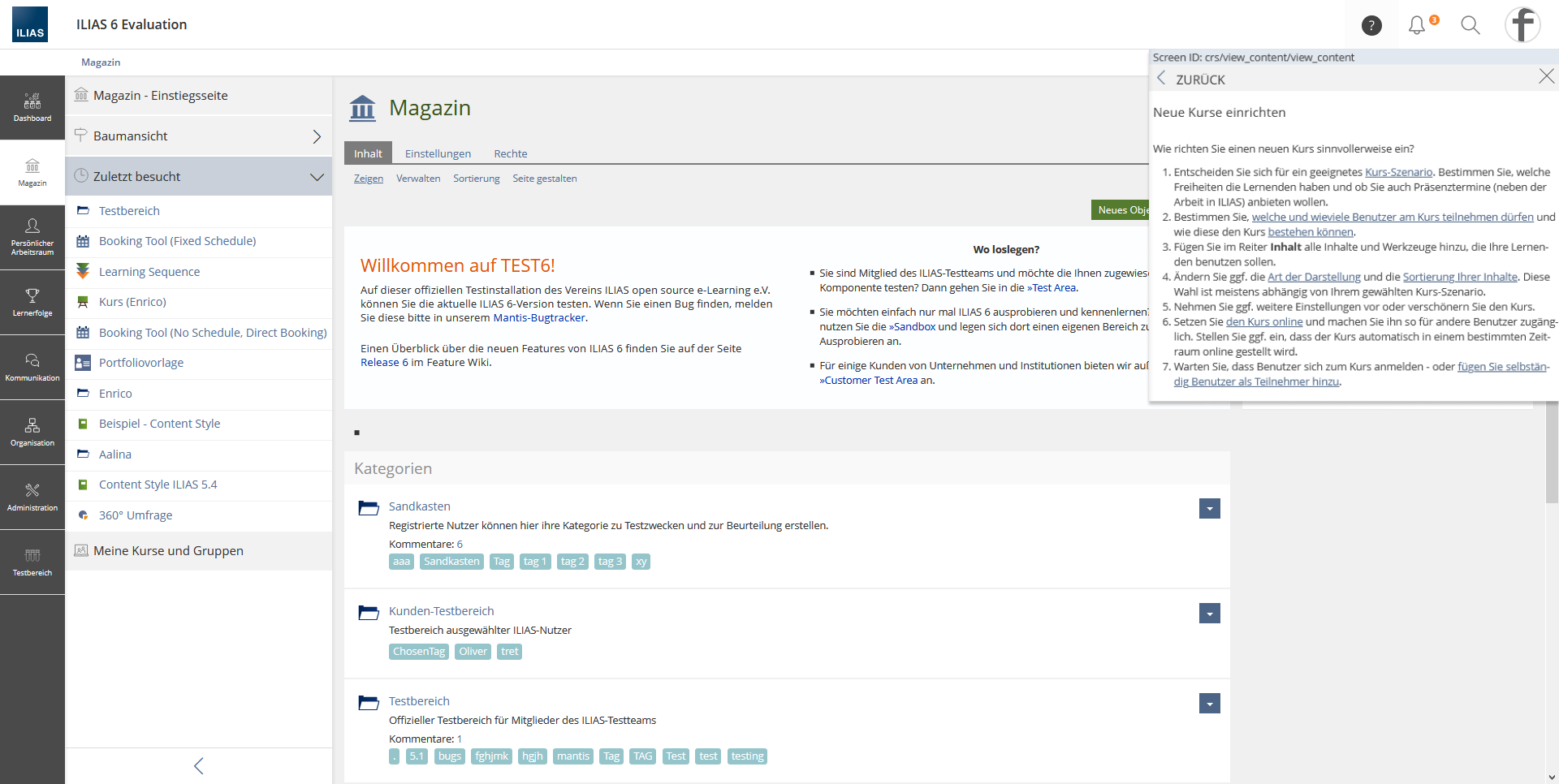The width and height of the screenshot is (1559, 784).
Task: Collapse the Zuletzt besucht section
Action: coord(317,177)
